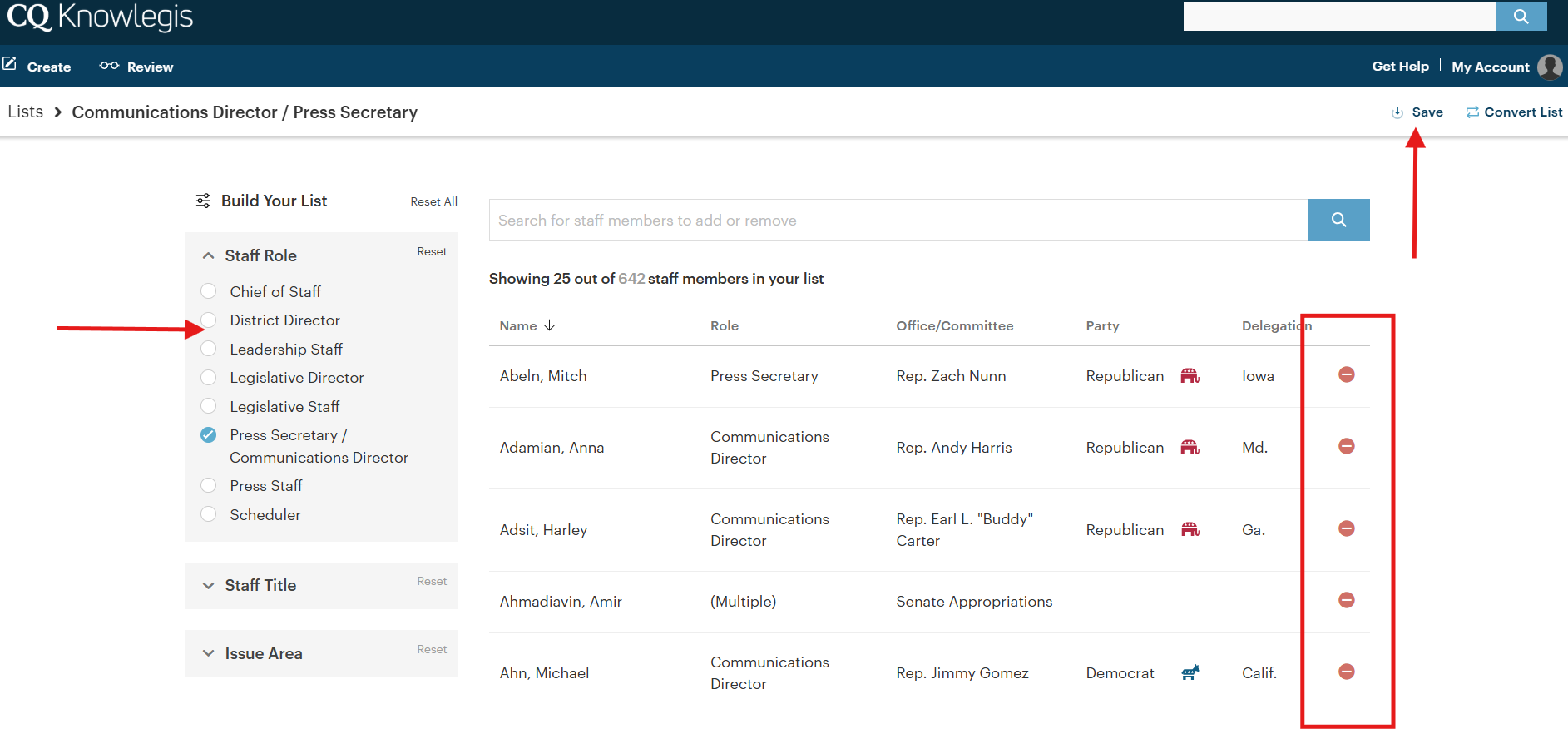The width and height of the screenshot is (1568, 729).
Task: Remove Abeln, Mitch with the minus icon
Action: coord(1346,375)
